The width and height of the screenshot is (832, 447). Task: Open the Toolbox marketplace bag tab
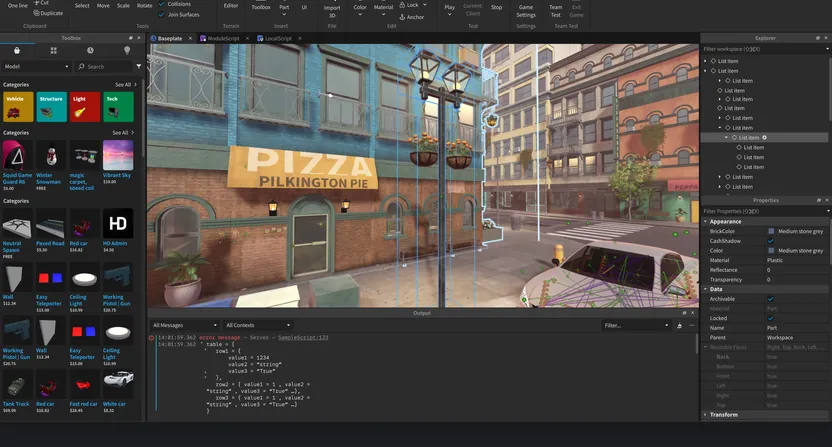(17, 50)
